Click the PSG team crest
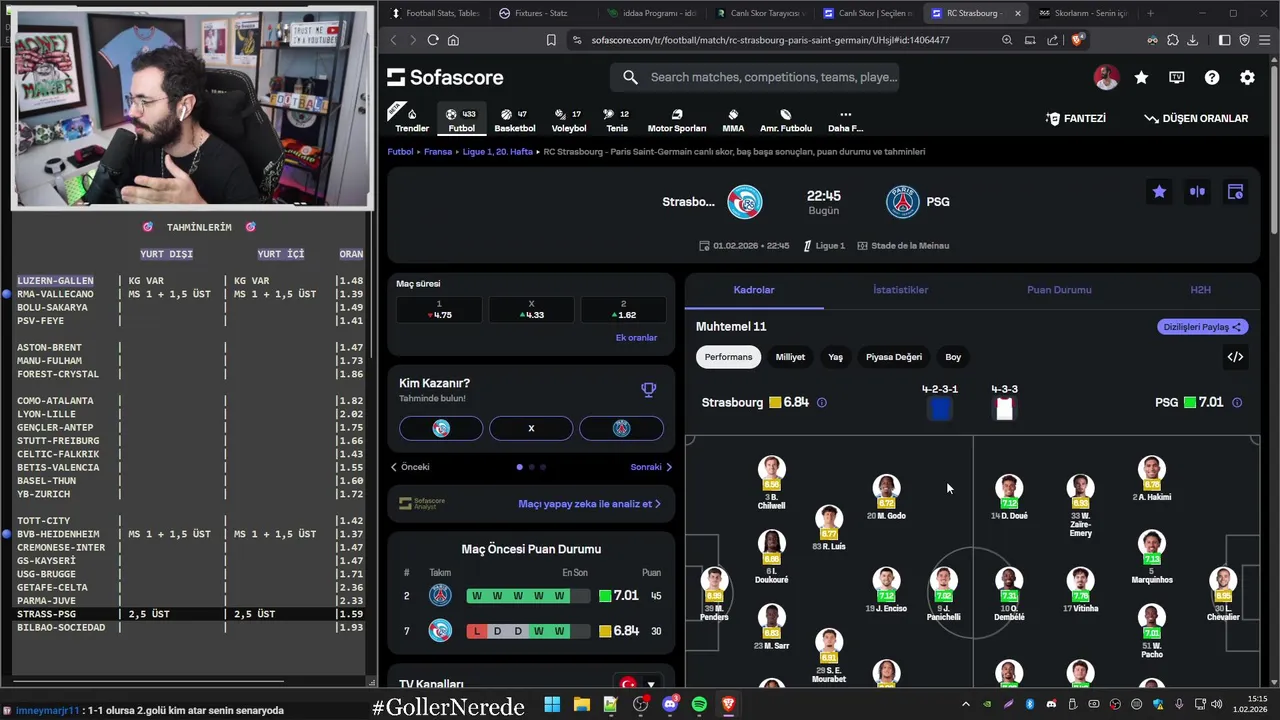1280x720 pixels. 903,202
